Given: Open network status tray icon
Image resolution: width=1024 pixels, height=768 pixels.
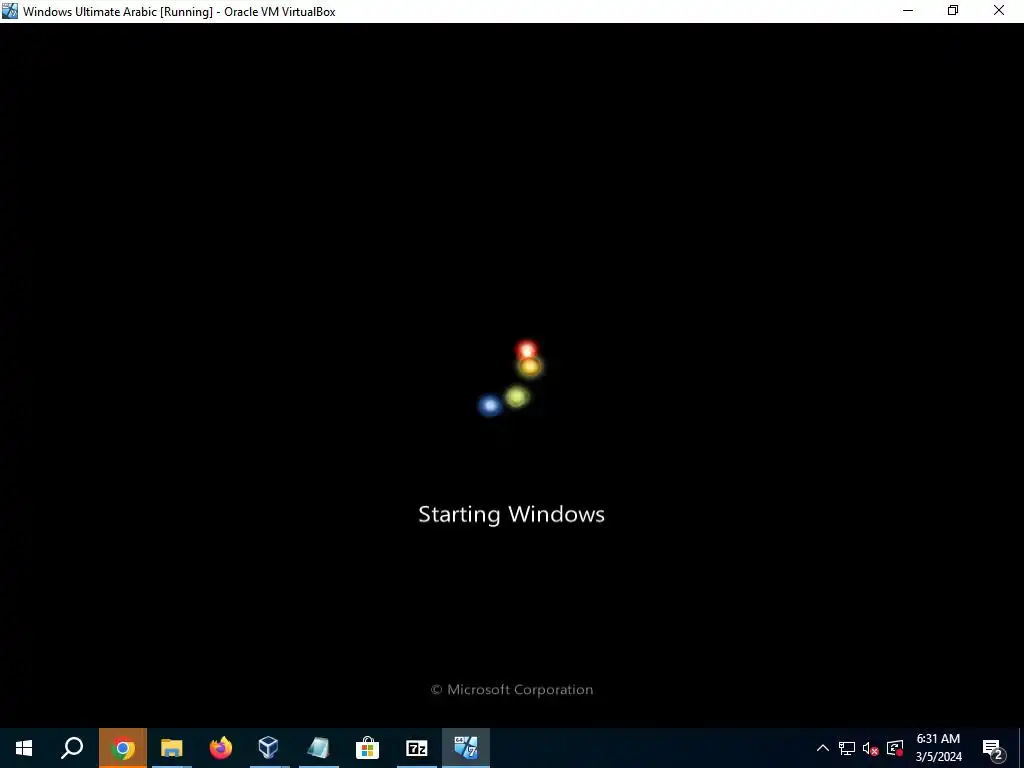Looking at the screenshot, I should (847, 748).
